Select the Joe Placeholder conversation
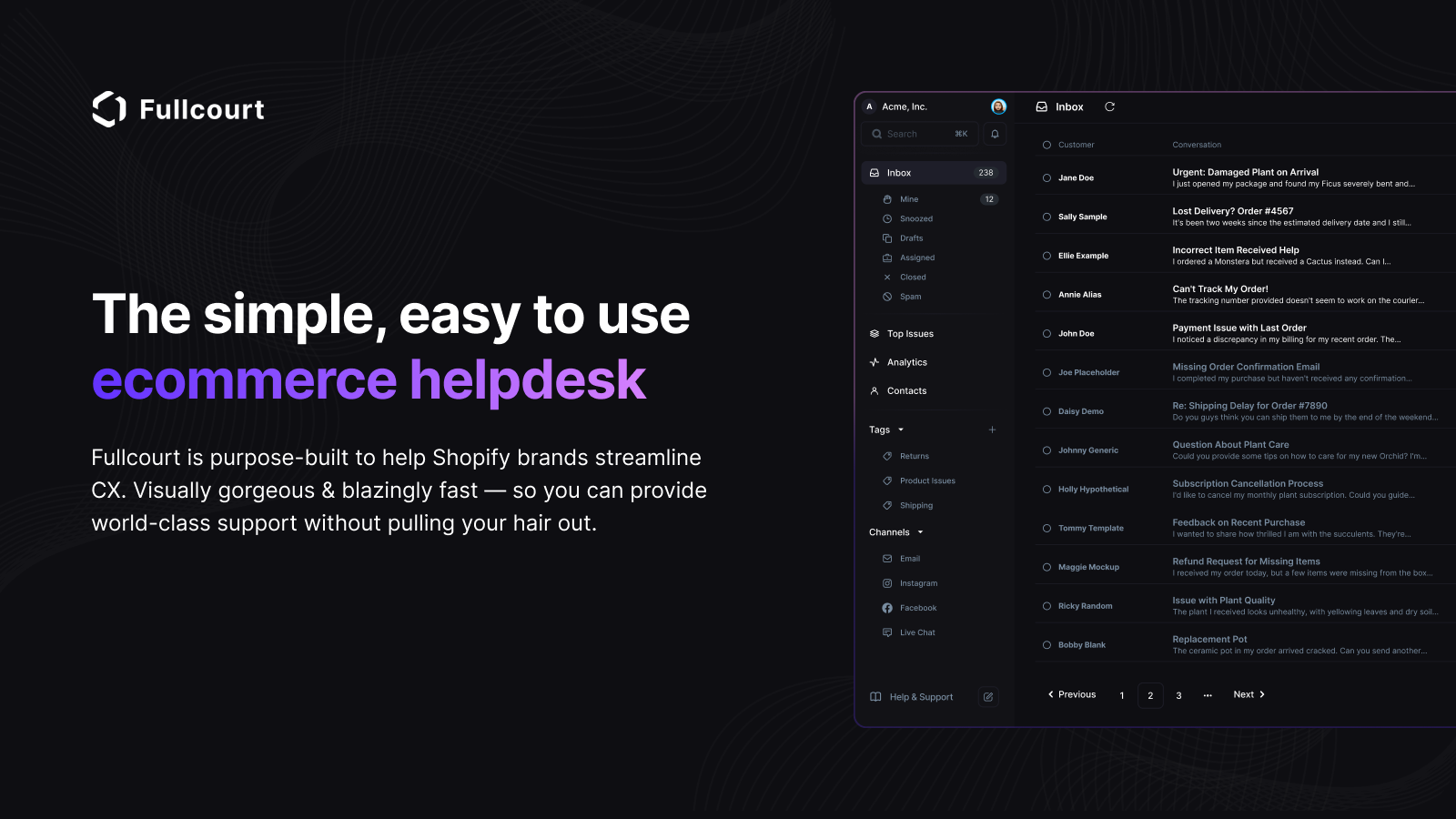1456x819 pixels. tap(1046, 372)
